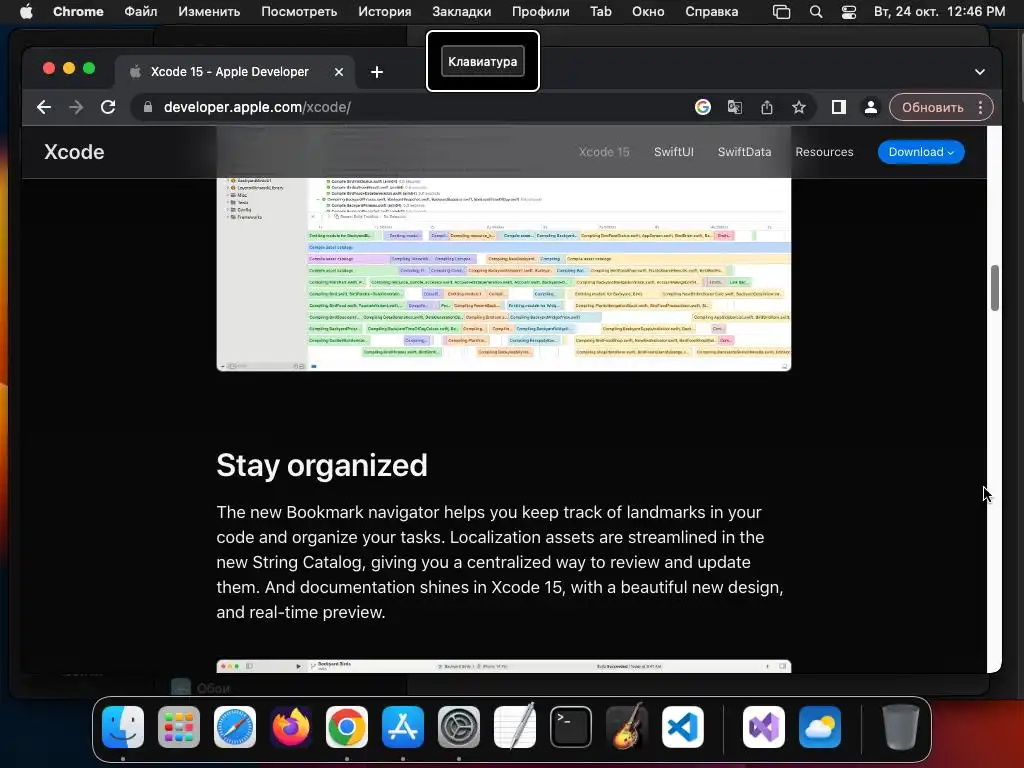Screen dimensions: 1024x768
Task: Open Spotlight search in menu bar
Action: click(816, 12)
